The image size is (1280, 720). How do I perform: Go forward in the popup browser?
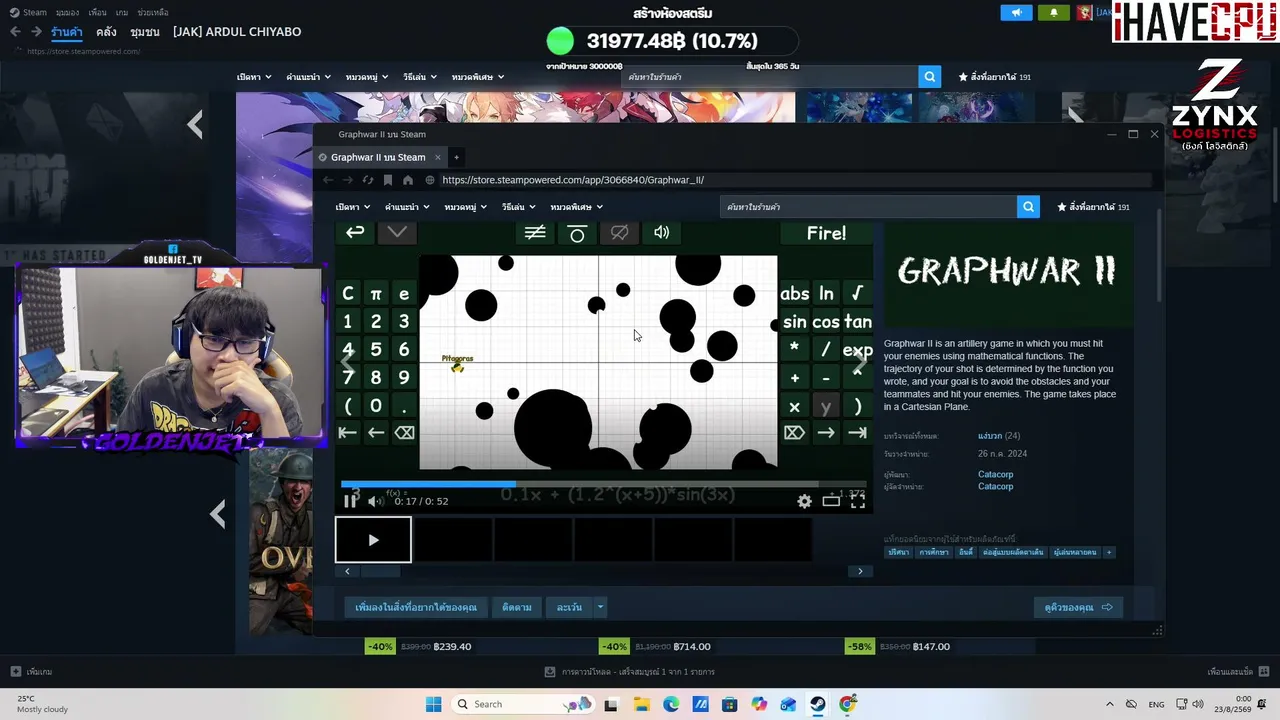pos(348,180)
